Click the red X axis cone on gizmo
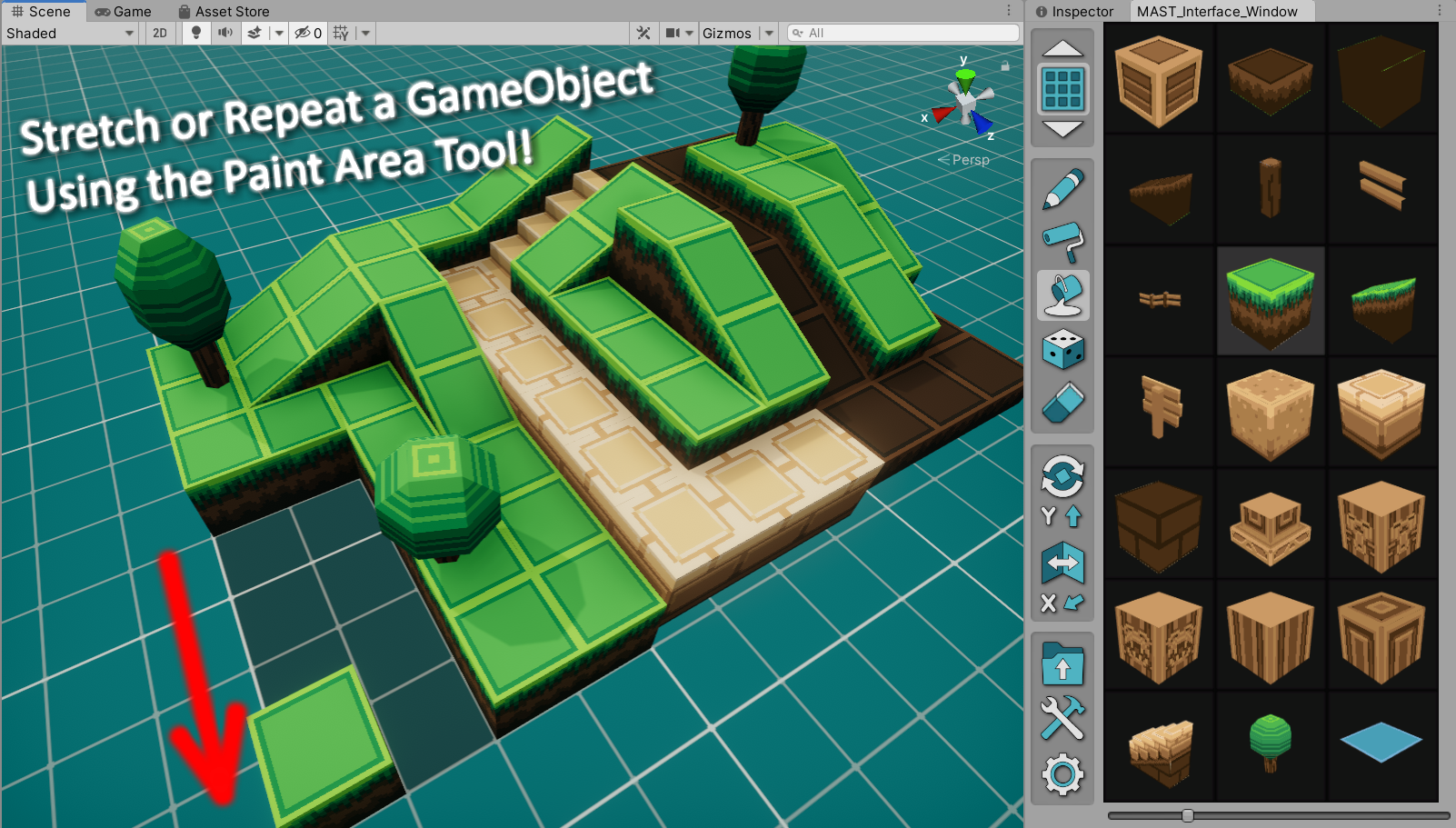1456x828 pixels. [942, 114]
